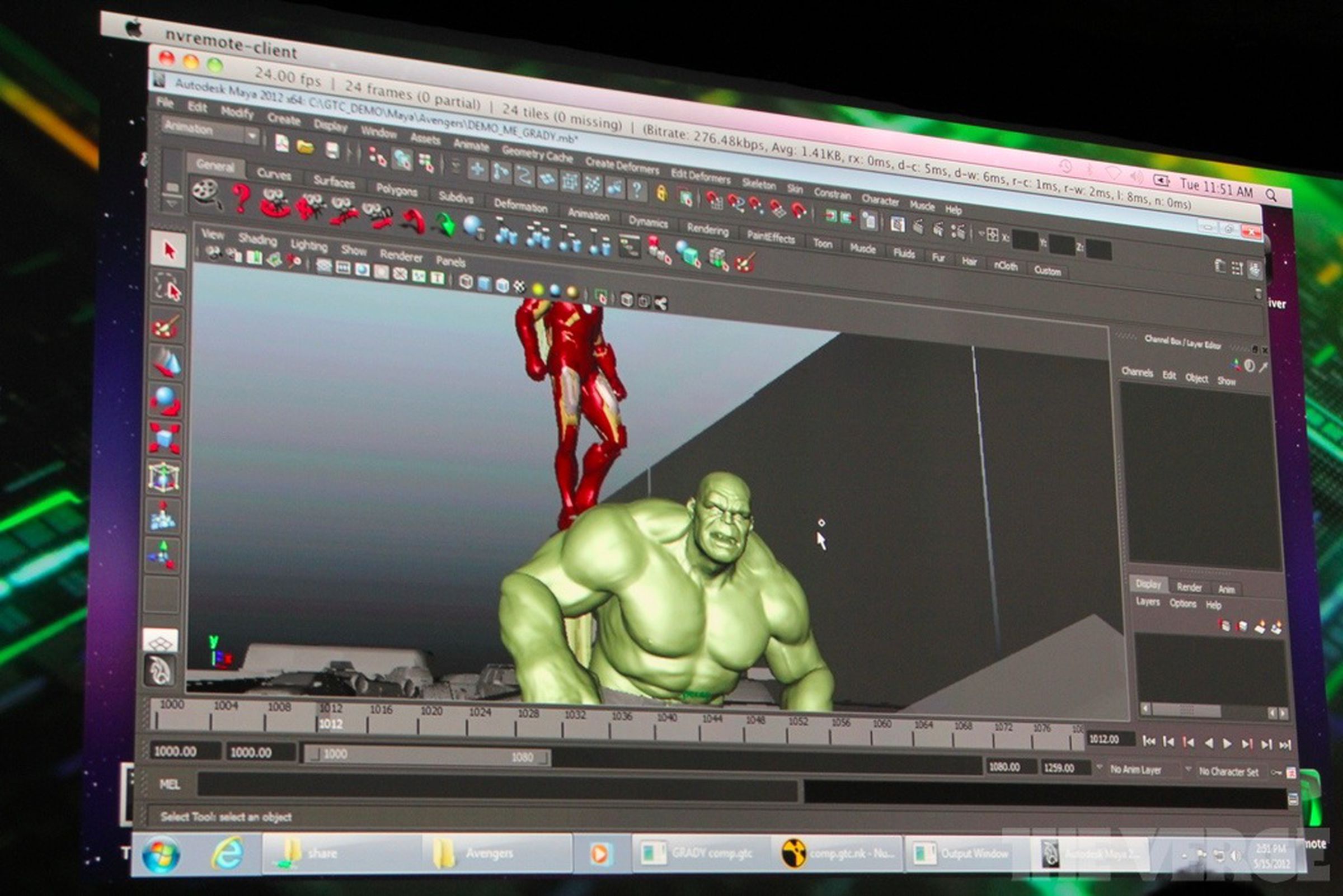Image resolution: width=1343 pixels, height=896 pixels.
Task: Switch to the Display layer tab
Action: 1149,584
